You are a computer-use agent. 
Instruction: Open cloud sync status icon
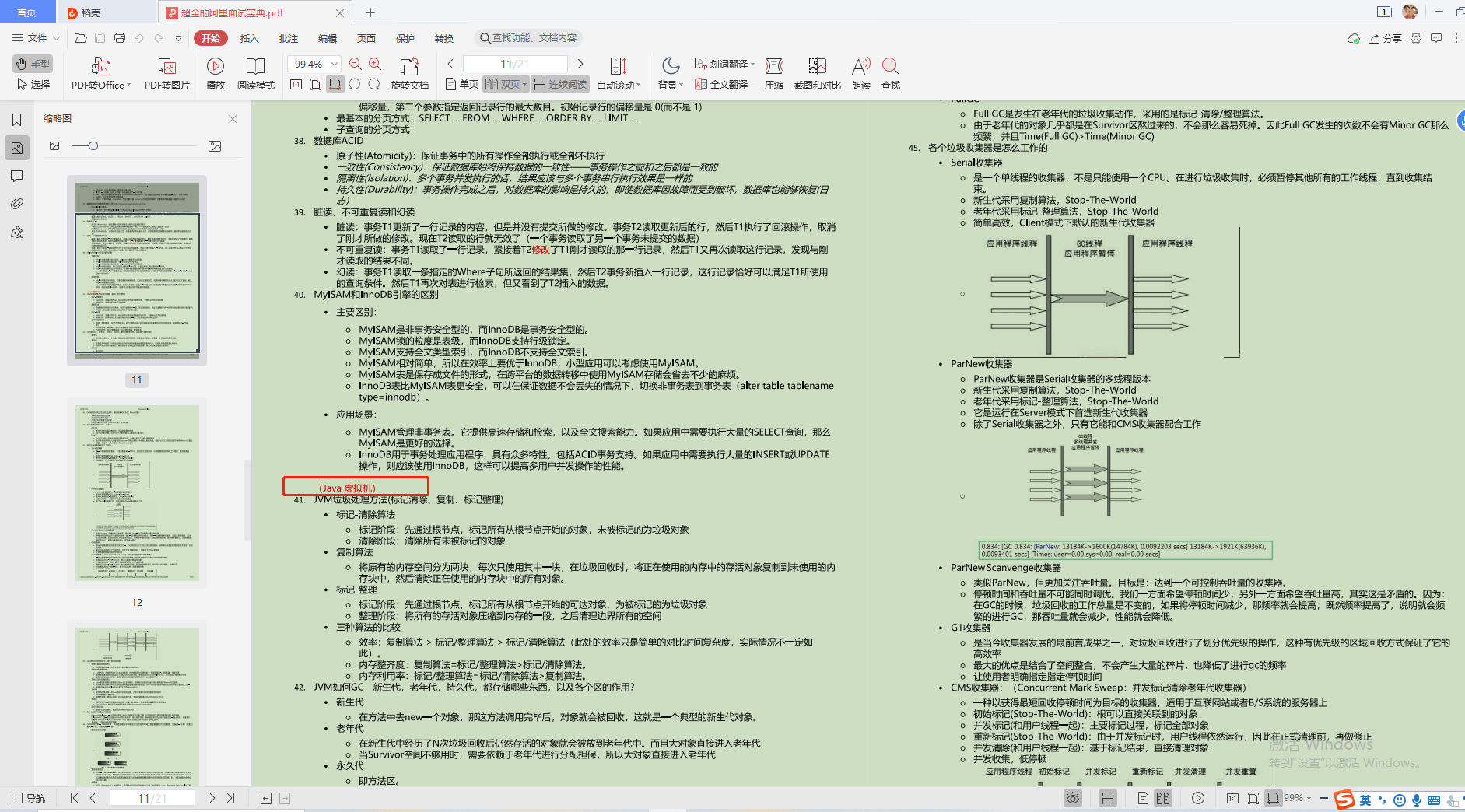coord(1354,38)
